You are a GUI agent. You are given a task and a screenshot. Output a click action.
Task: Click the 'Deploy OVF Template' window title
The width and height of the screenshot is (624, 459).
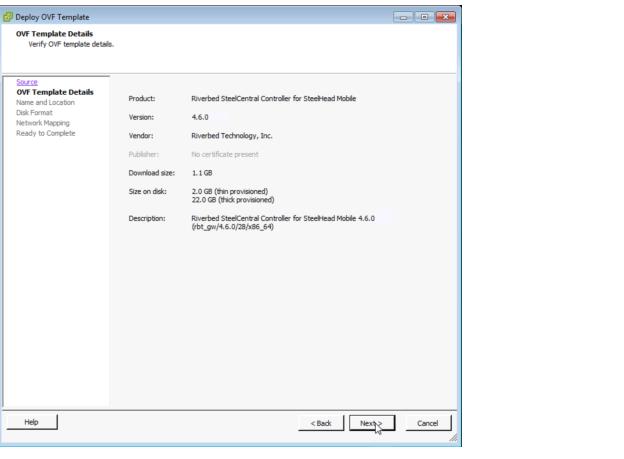point(53,17)
